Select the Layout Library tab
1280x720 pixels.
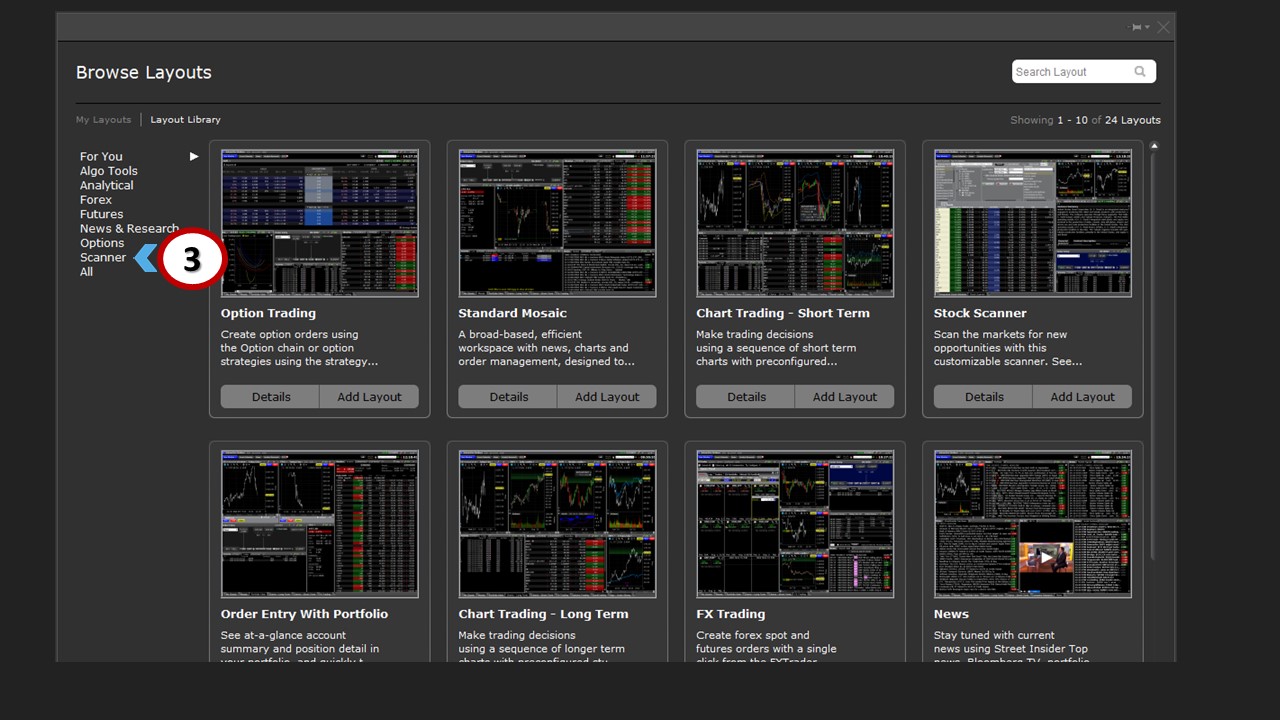tap(185, 120)
